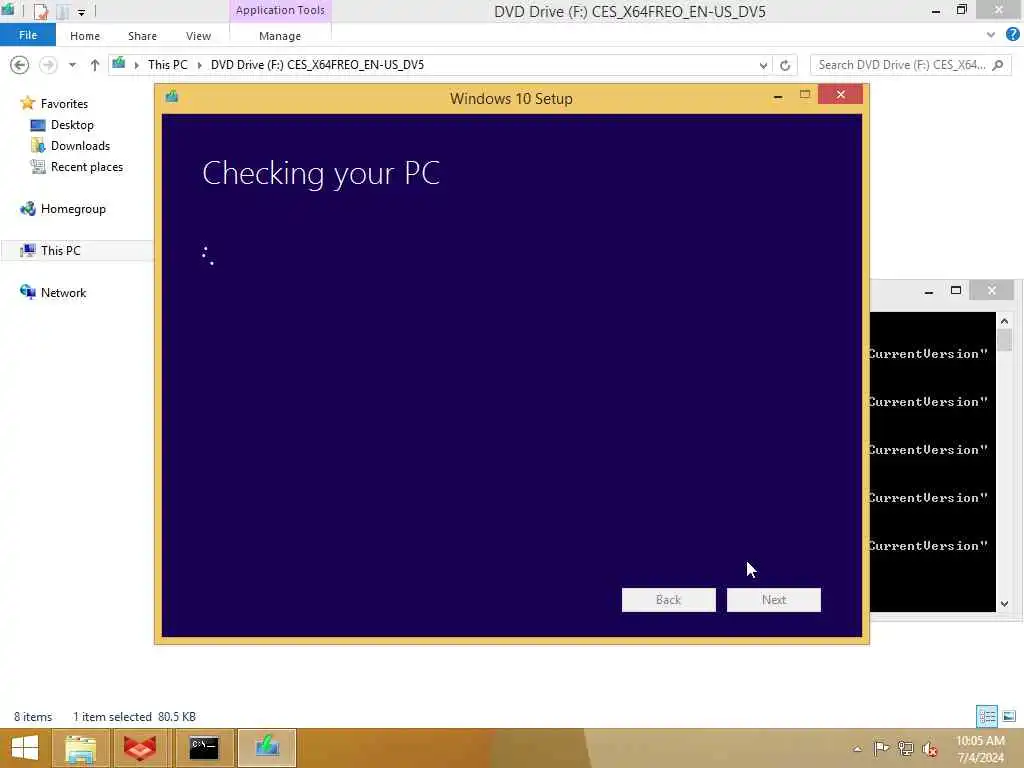Expand the address bar history dropdown
This screenshot has width=1024, height=768.
tap(763, 65)
